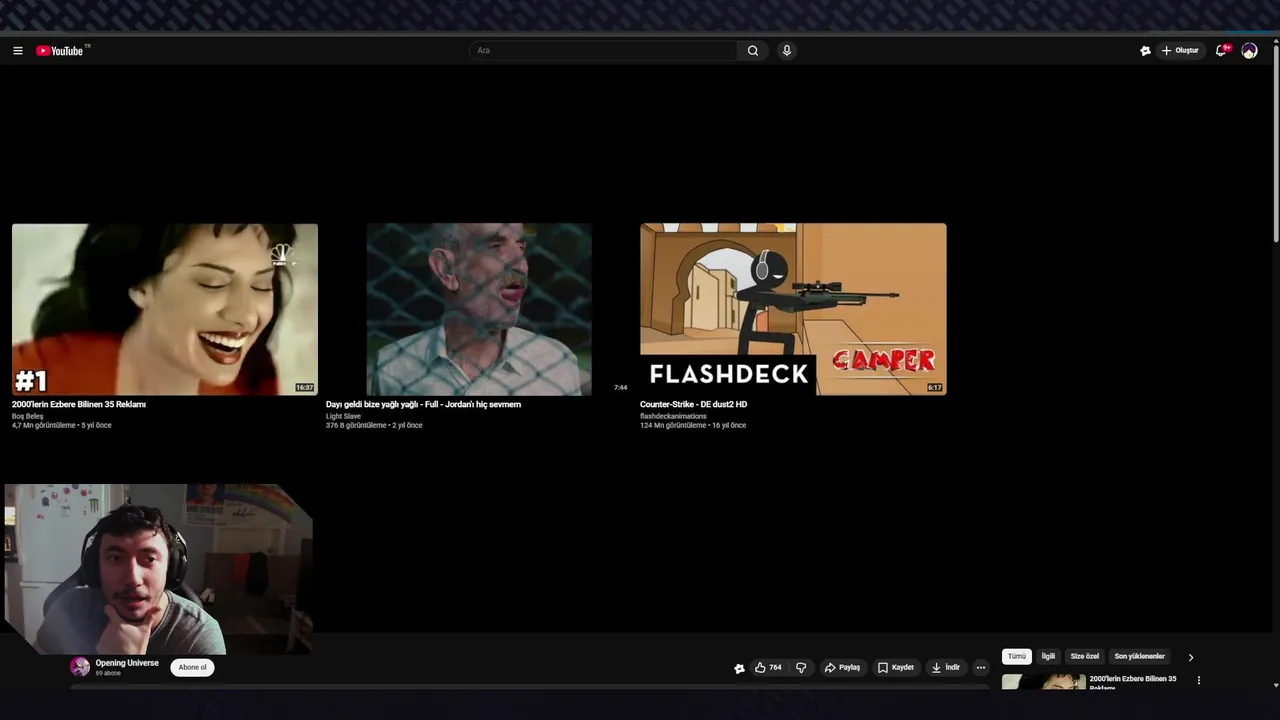Start voice search with microphone icon
Viewport: 1280px width, 720px height.
tap(787, 51)
